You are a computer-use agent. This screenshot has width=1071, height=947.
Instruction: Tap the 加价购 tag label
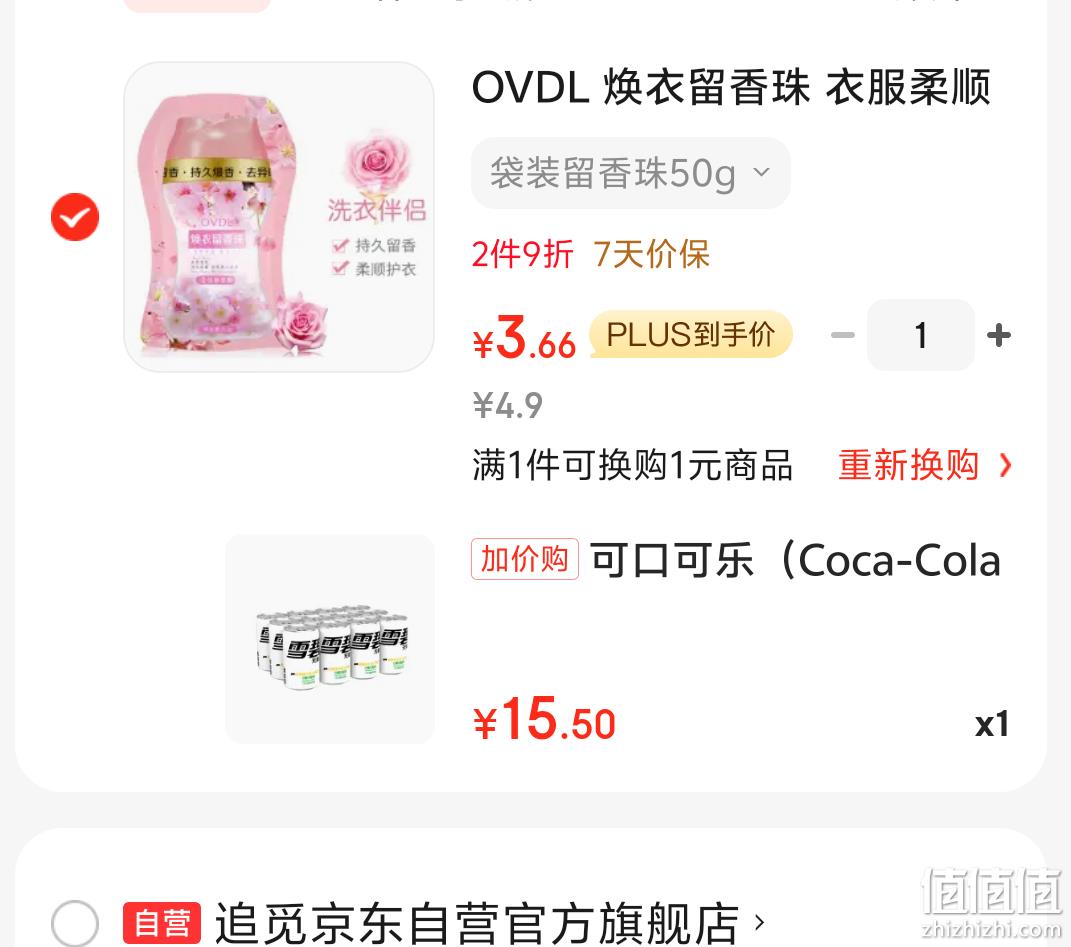pos(525,559)
